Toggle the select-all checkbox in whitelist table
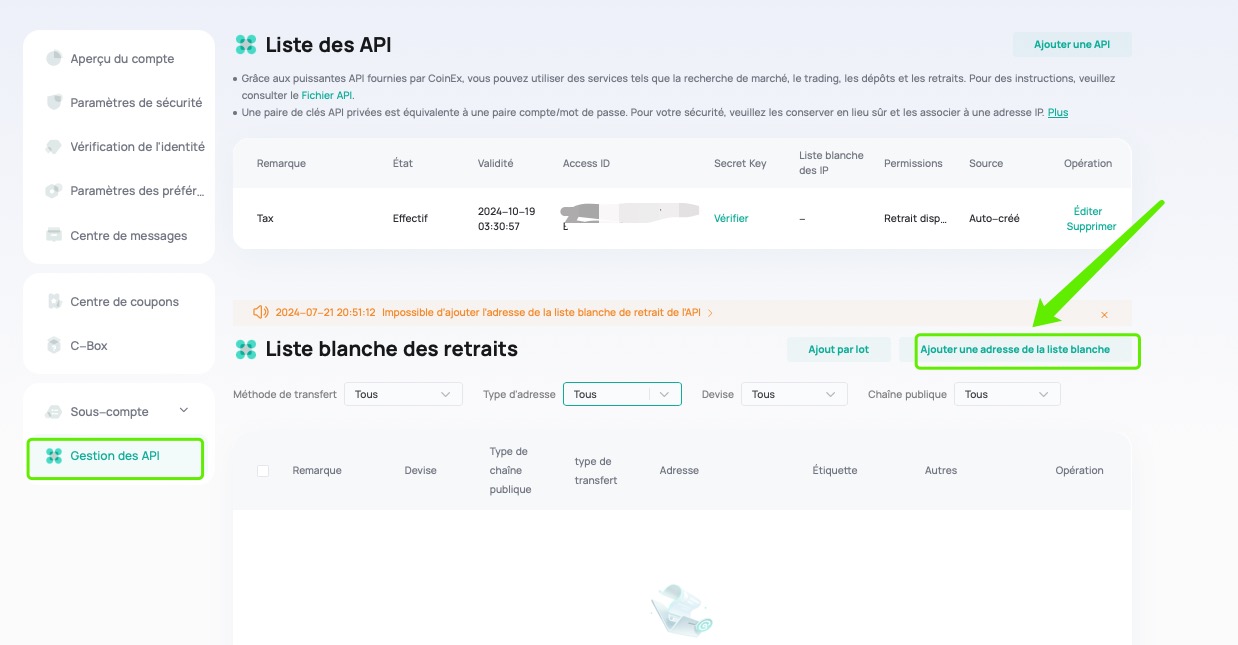1238x645 pixels. pyautogui.click(x=263, y=471)
